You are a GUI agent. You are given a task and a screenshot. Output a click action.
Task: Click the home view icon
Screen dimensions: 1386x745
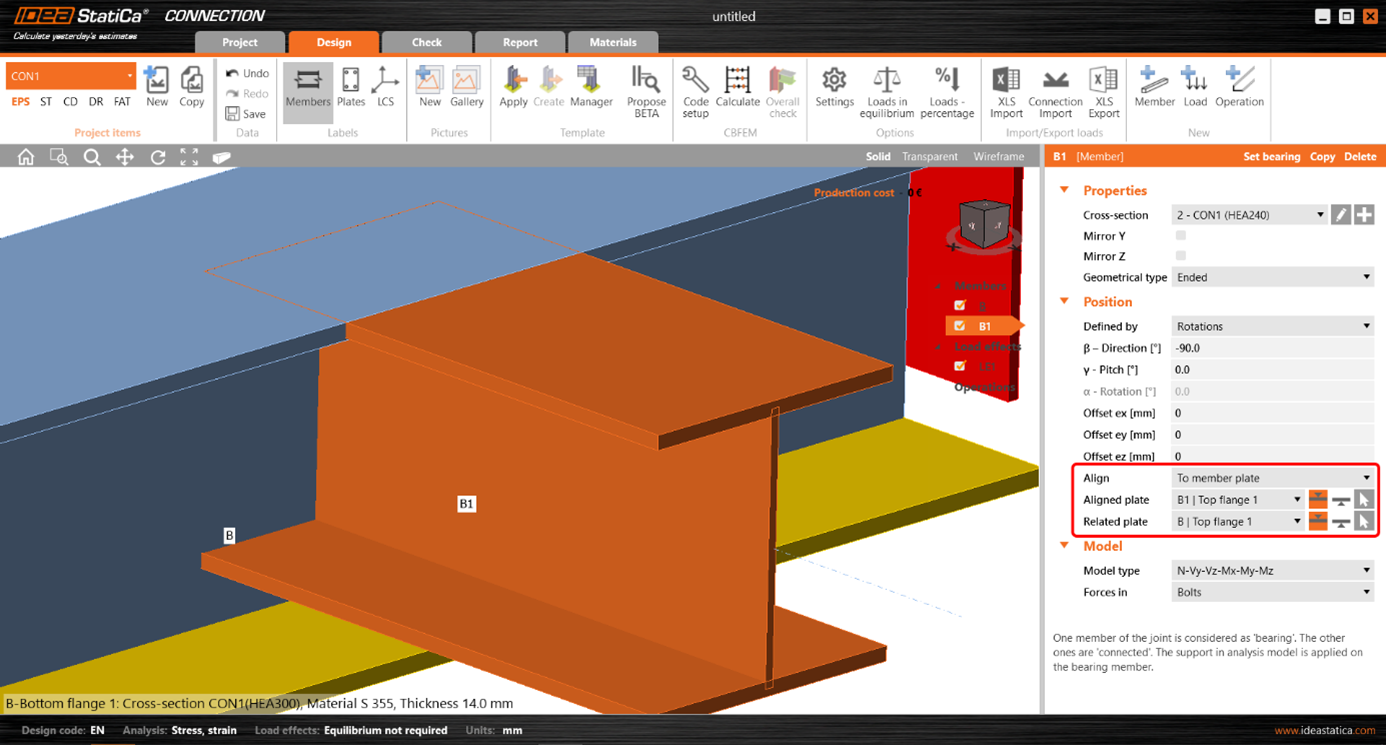click(x=26, y=157)
